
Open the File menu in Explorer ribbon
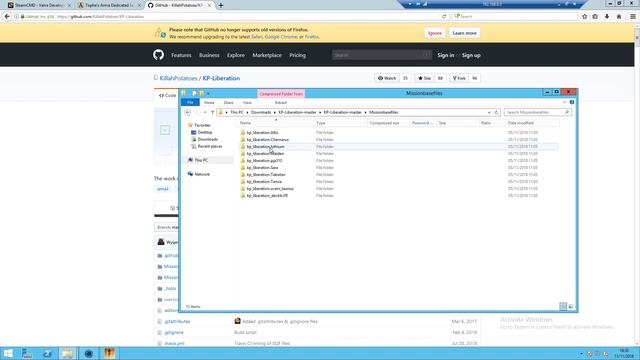(x=190, y=102)
